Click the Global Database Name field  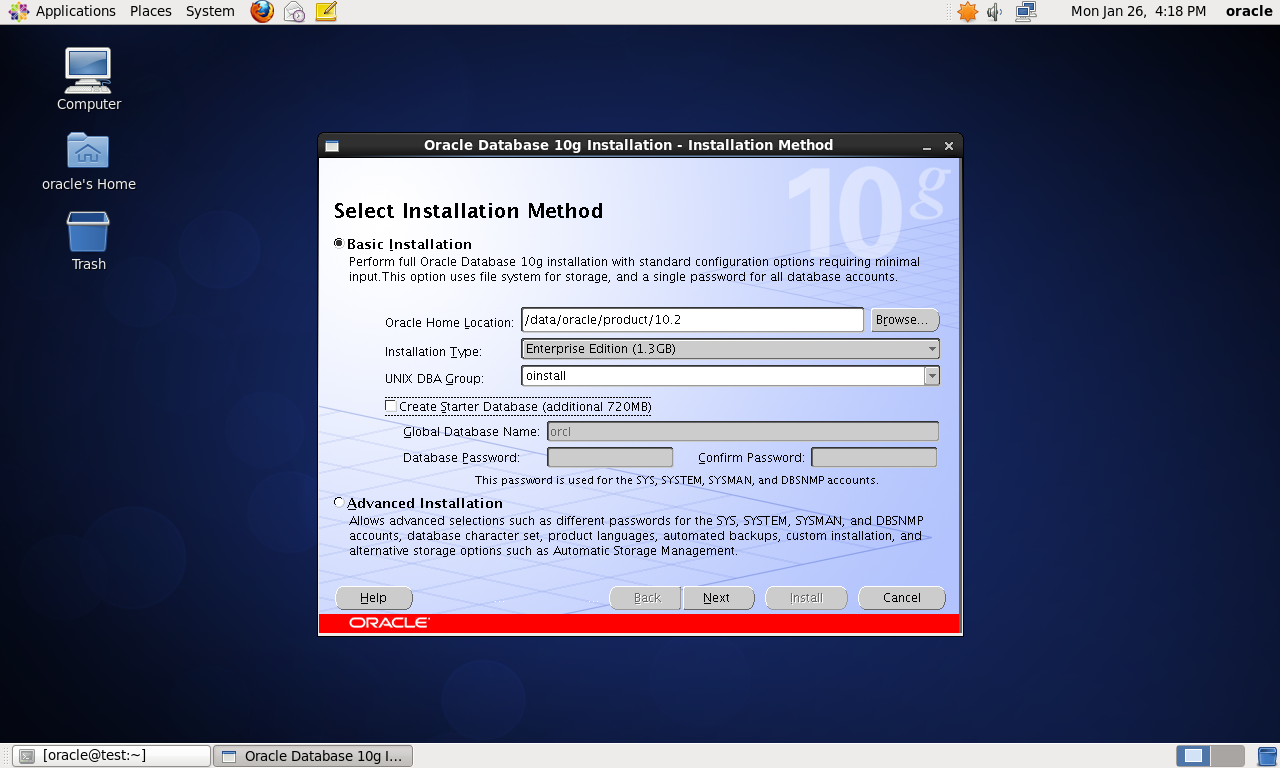(743, 432)
